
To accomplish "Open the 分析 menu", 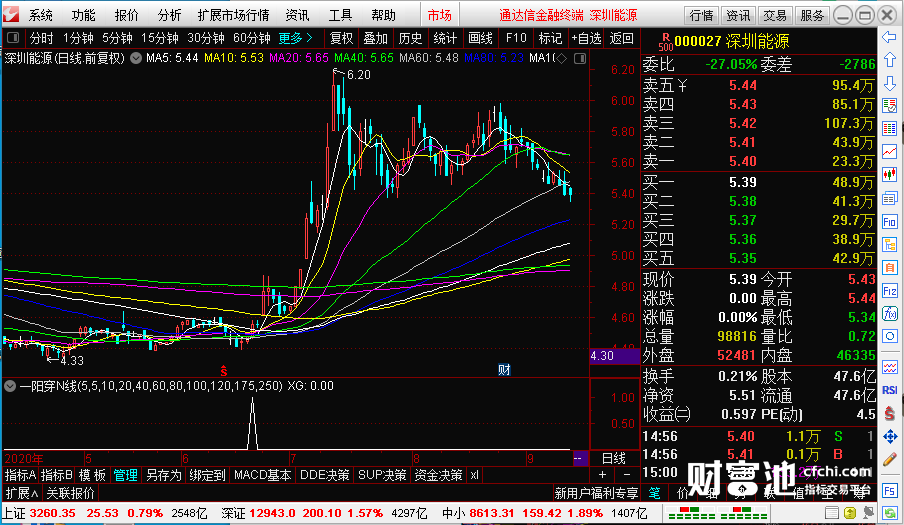I will [169, 16].
